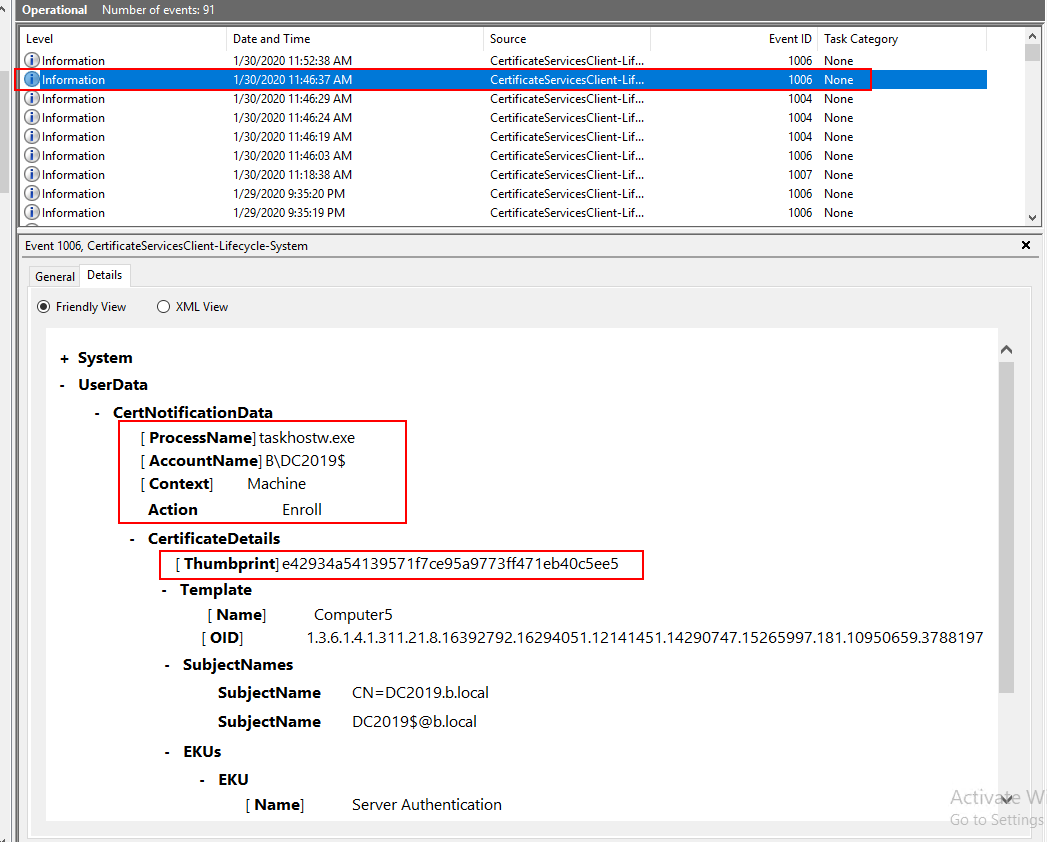
Task: Expand the System node
Action: [x=65, y=359]
